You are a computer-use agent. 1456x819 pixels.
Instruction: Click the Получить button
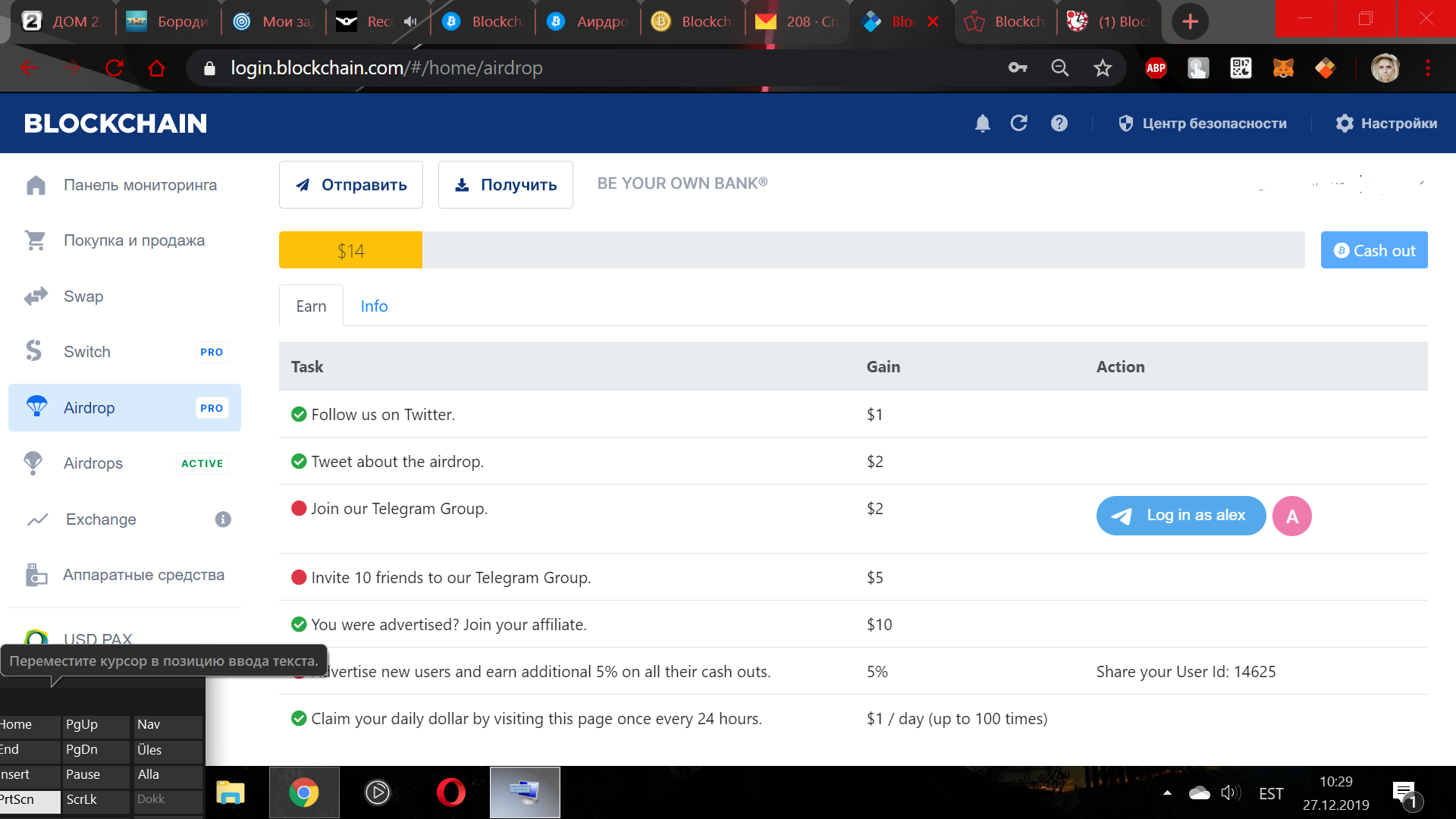click(x=506, y=184)
